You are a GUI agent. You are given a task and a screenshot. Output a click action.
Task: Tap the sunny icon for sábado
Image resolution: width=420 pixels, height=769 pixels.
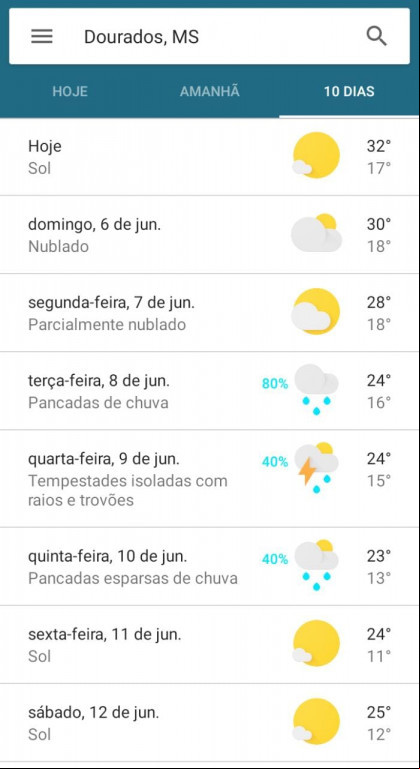pos(315,722)
